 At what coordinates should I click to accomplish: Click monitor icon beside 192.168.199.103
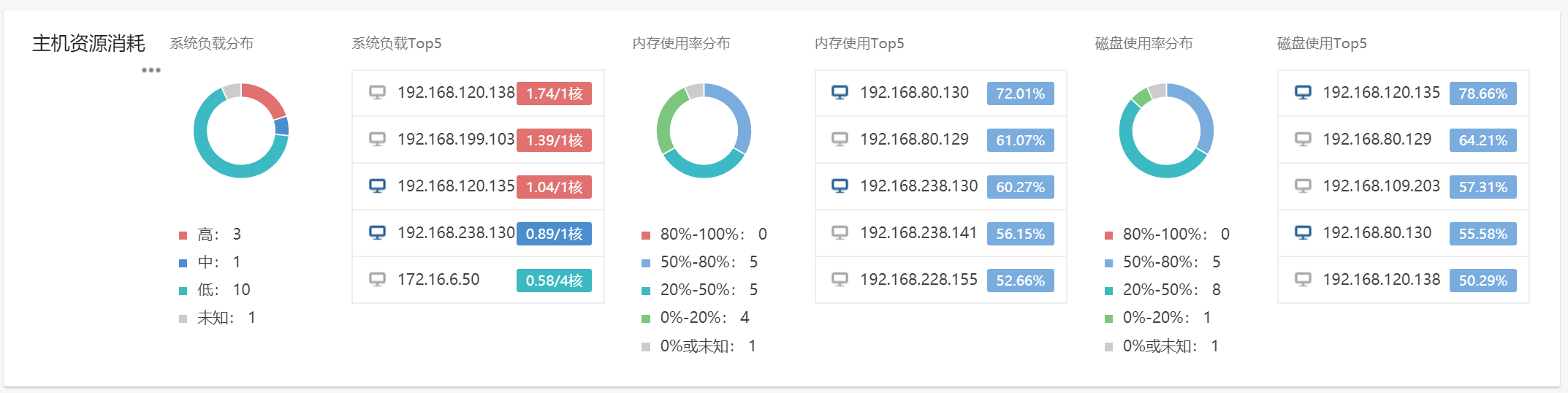pyautogui.click(x=377, y=140)
